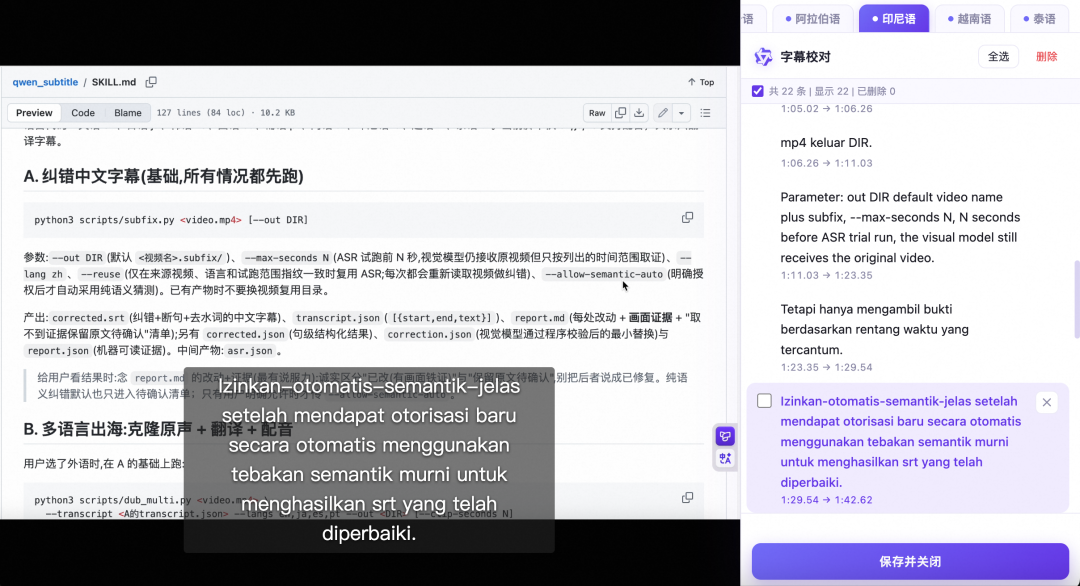Click the 全选 select all button
Screen dimensions: 1080x586
[998, 56]
